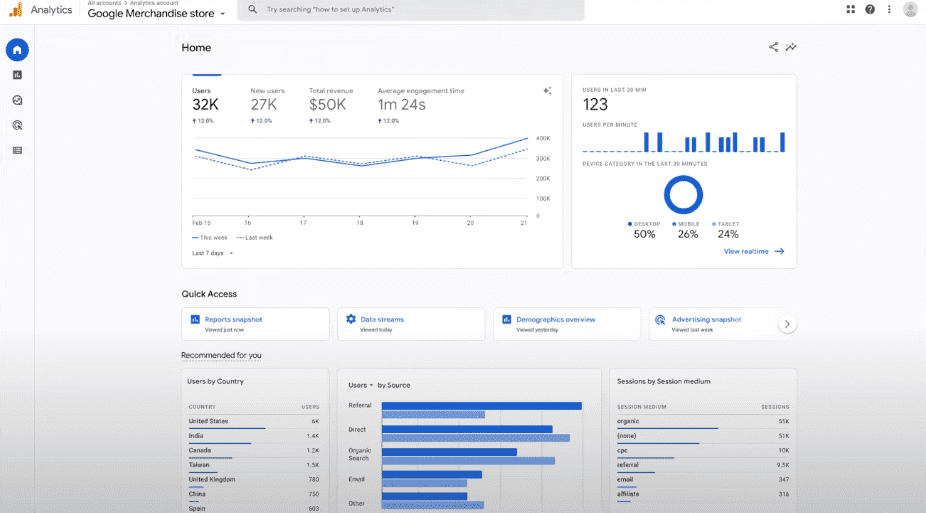
Task: Open Reports from the left sidebar
Action: pos(17,75)
